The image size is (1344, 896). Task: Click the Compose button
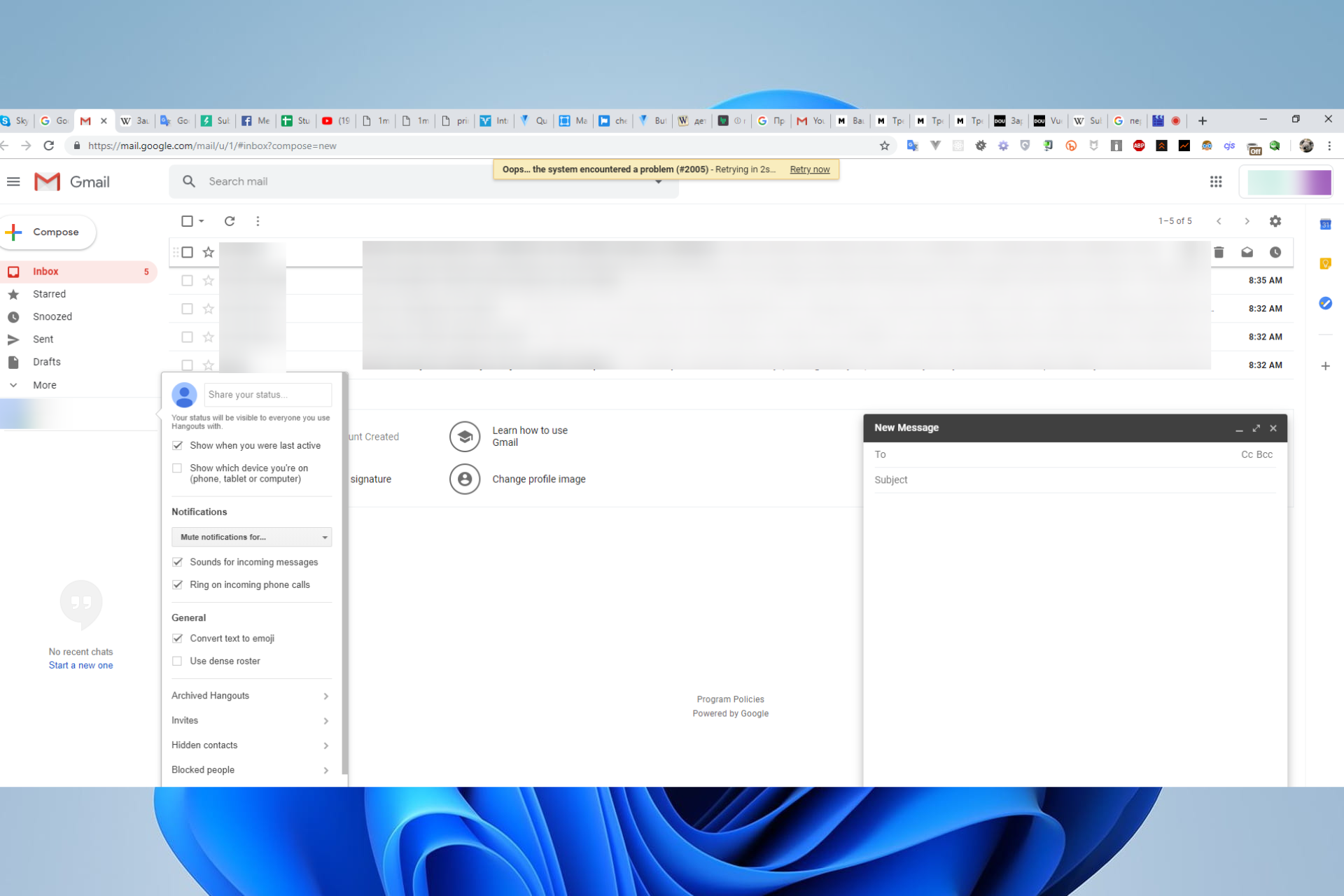point(47,232)
